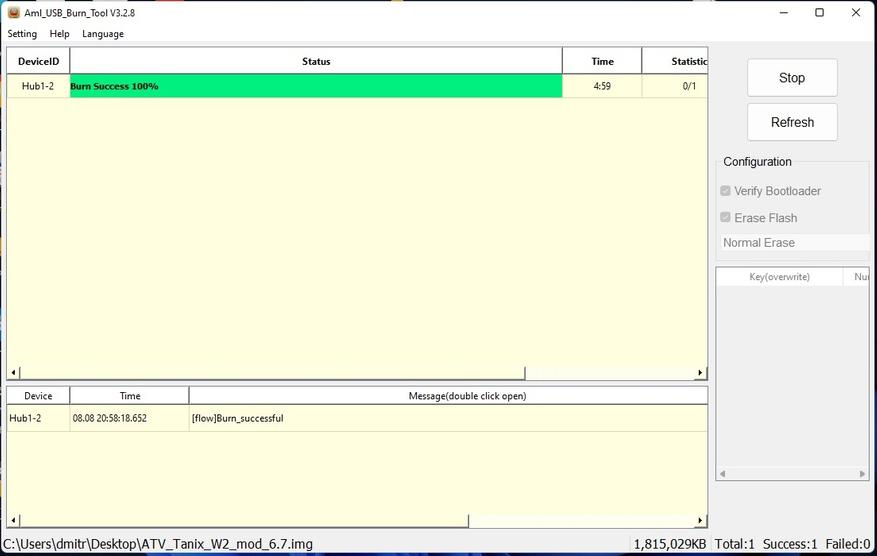Click the device list horizontal scrollbar thumb
The width and height of the screenshot is (877, 556).
point(273,373)
